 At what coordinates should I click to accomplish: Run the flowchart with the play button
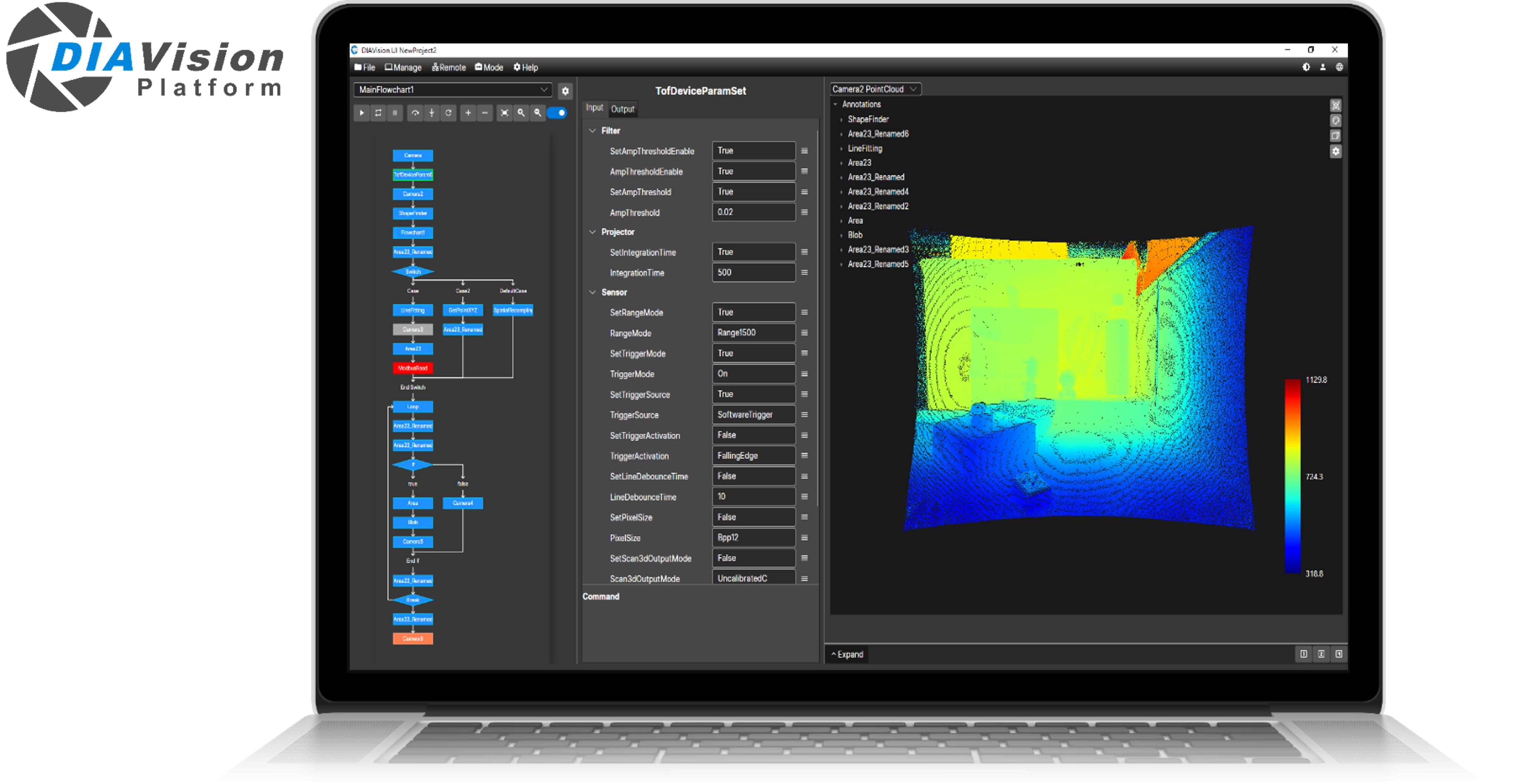click(362, 113)
